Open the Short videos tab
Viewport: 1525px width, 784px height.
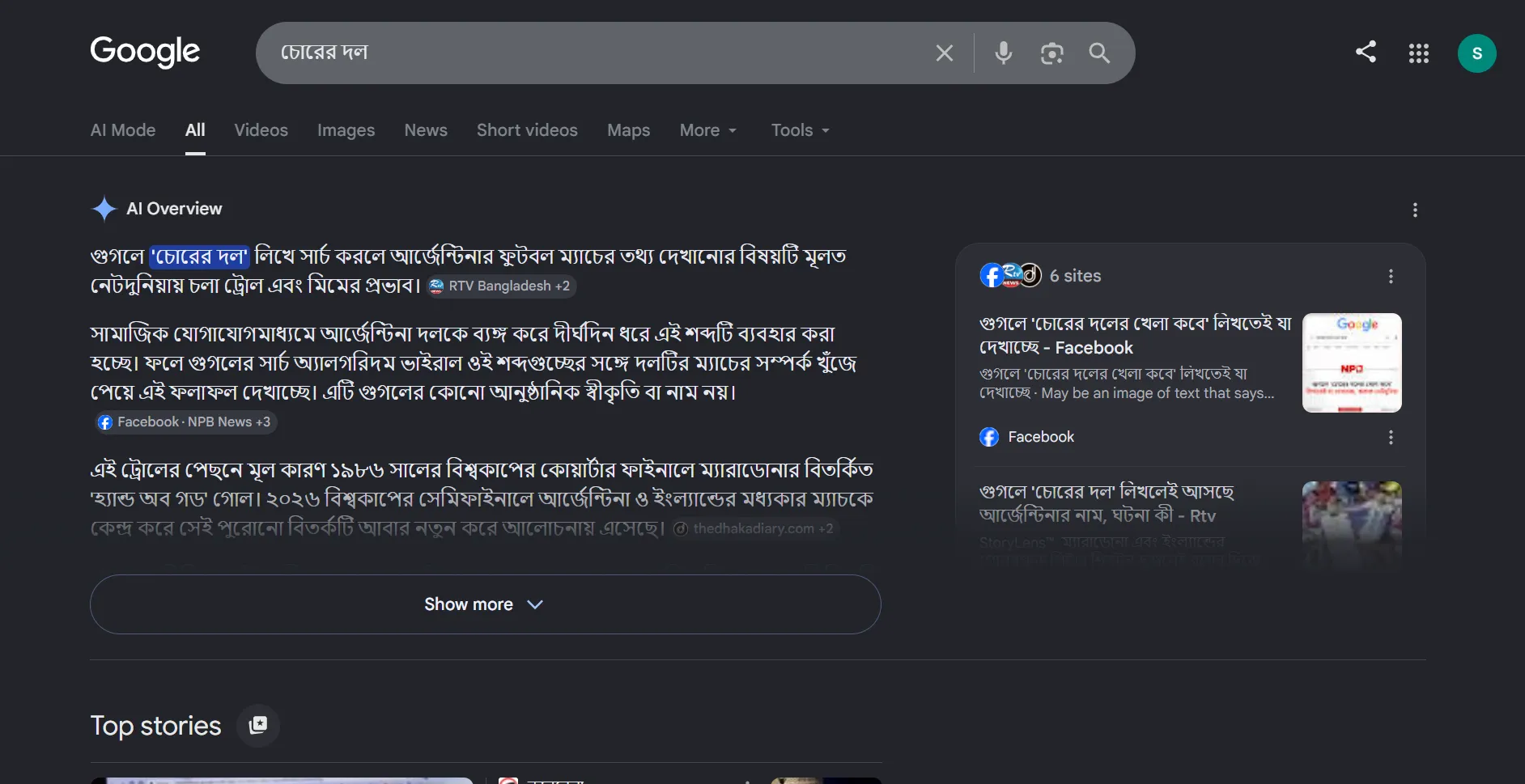click(527, 130)
